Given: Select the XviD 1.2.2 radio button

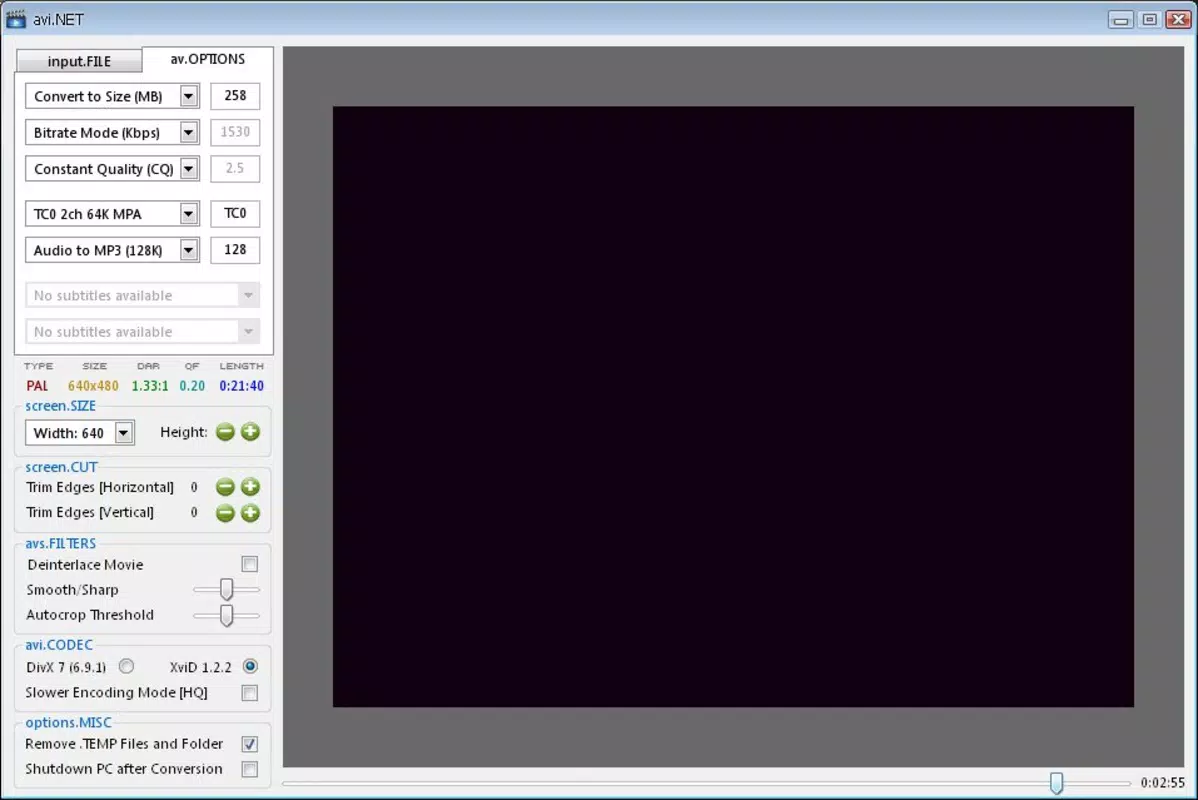Looking at the screenshot, I should [250, 666].
